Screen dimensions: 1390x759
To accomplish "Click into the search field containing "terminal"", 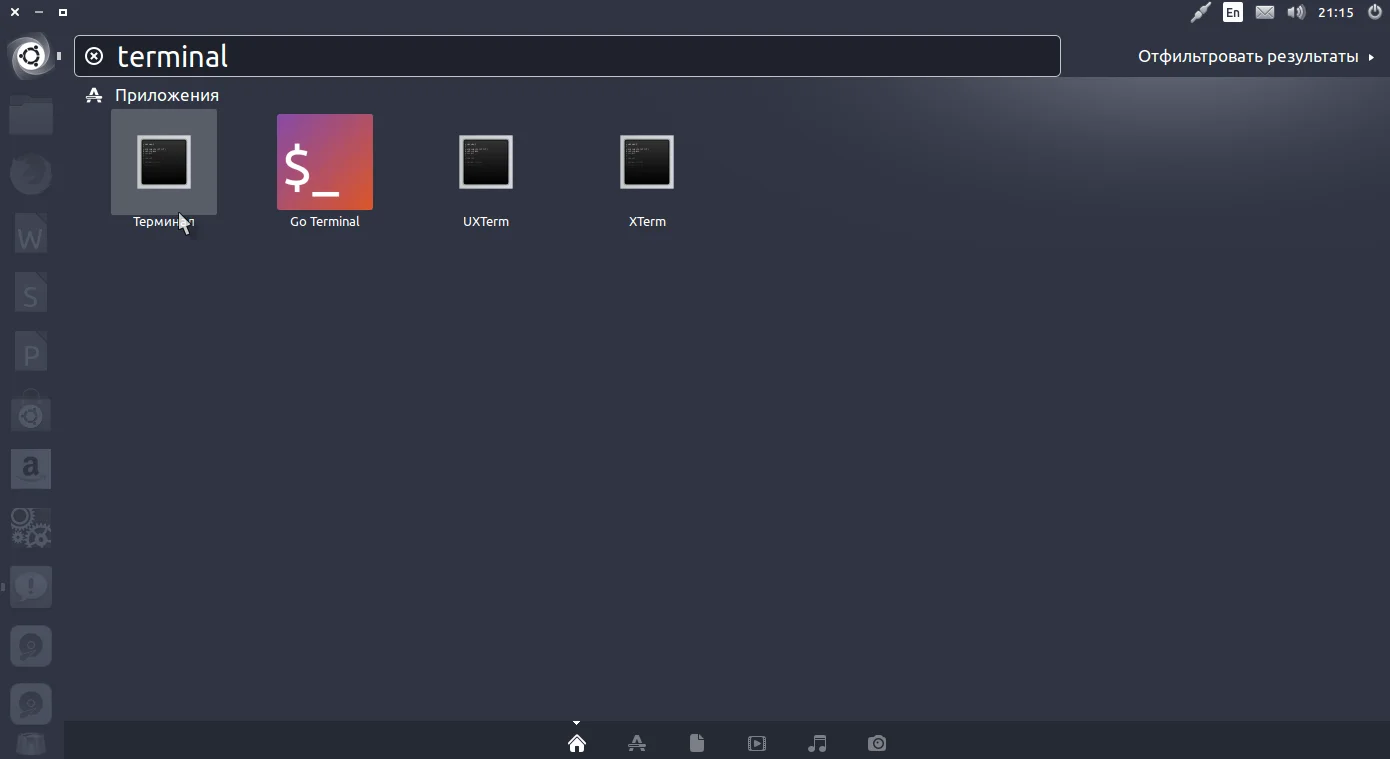I will tap(567, 56).
